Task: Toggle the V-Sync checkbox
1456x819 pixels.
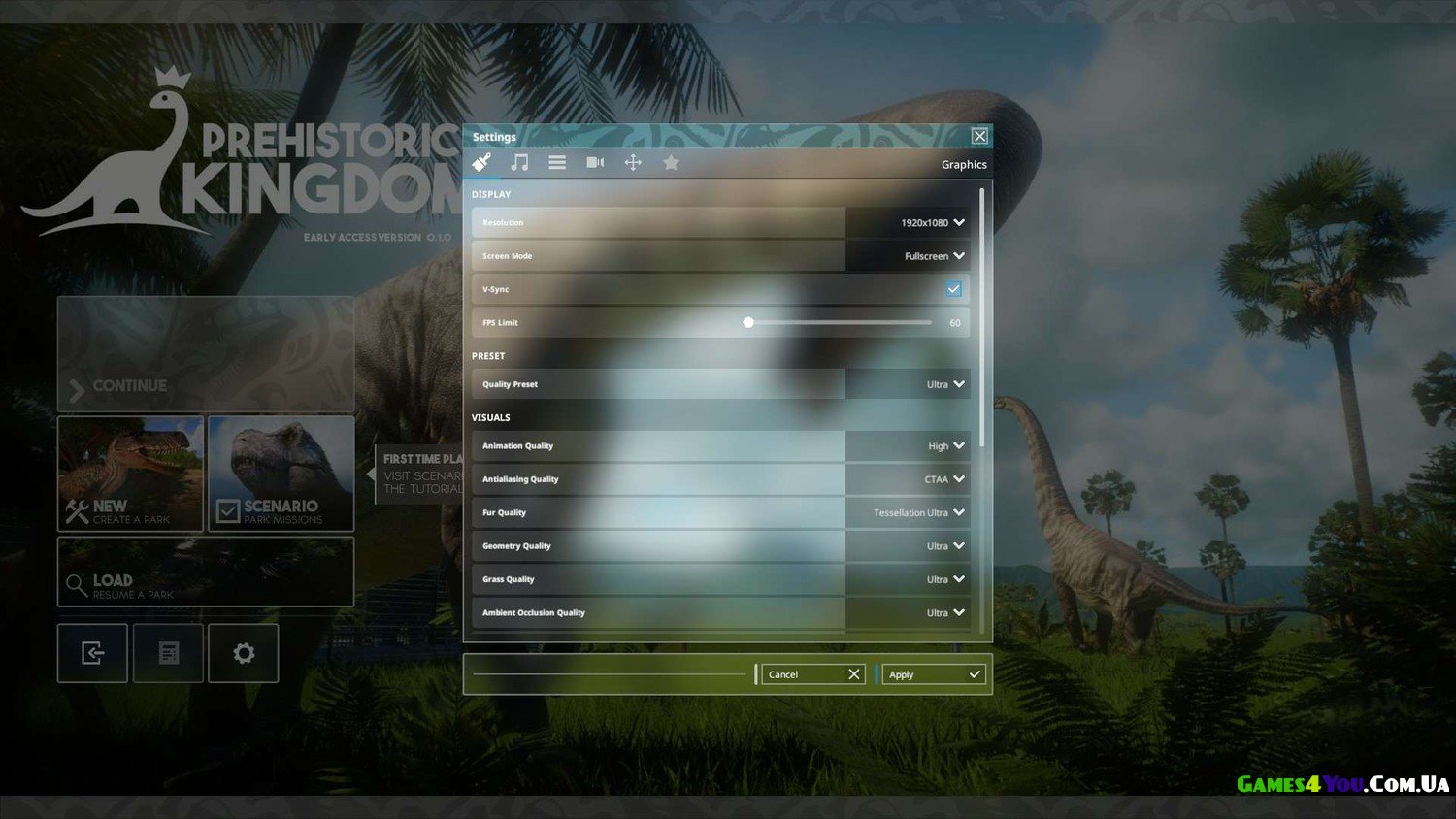Action: click(x=953, y=289)
